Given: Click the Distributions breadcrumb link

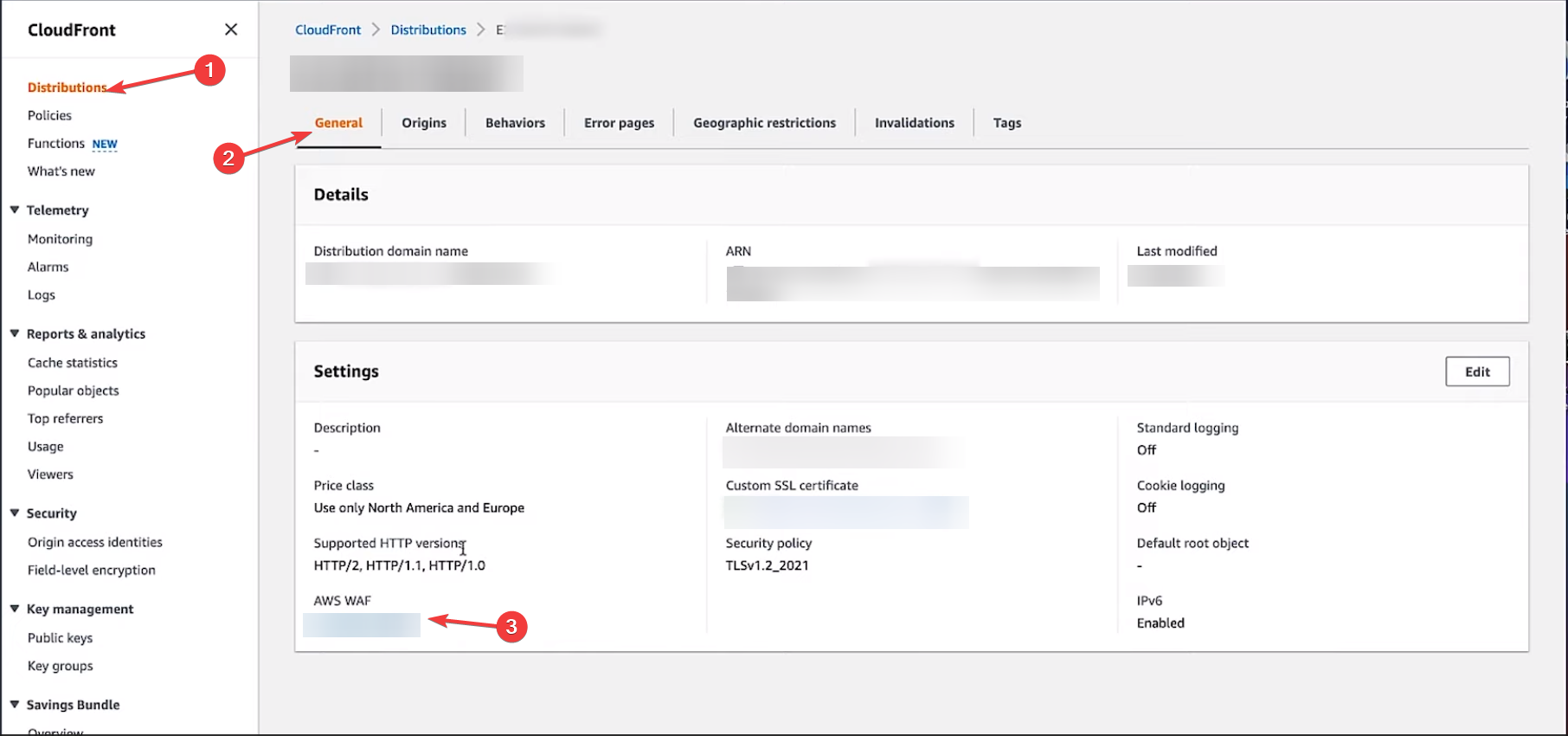Looking at the screenshot, I should click(x=428, y=29).
